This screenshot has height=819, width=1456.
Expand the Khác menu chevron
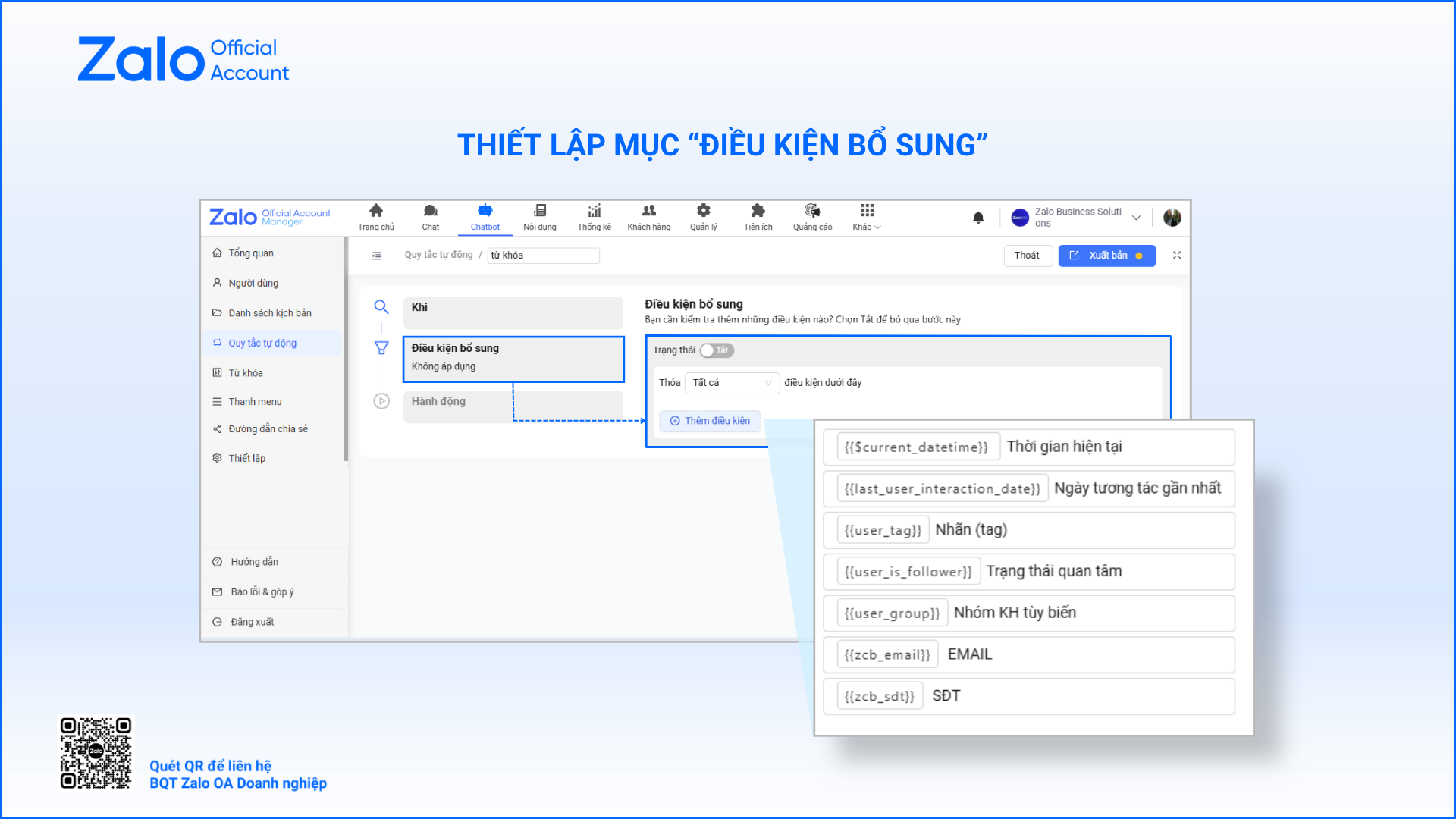pos(877,227)
